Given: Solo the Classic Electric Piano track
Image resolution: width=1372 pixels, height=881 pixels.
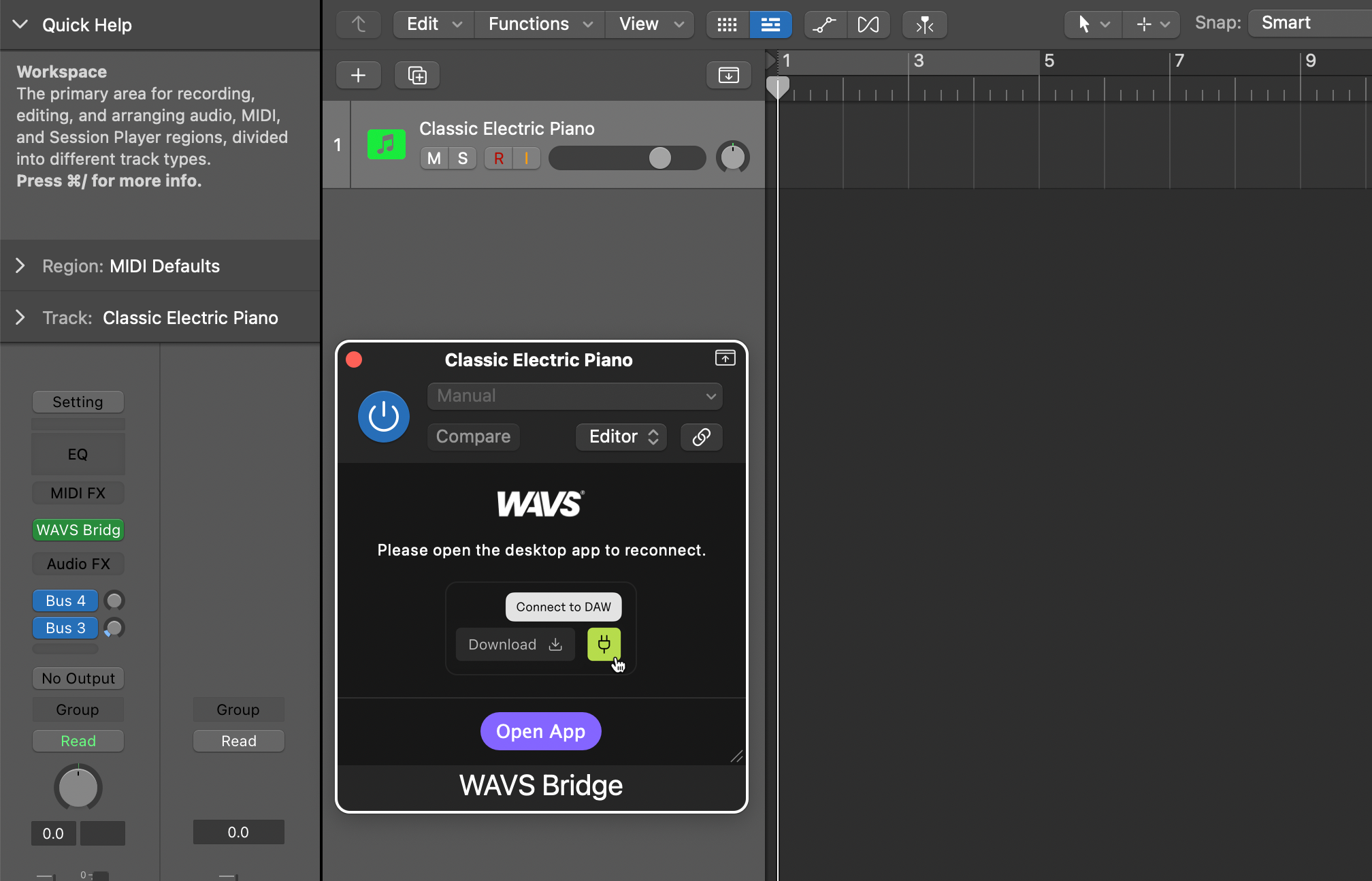Looking at the screenshot, I should (463, 158).
